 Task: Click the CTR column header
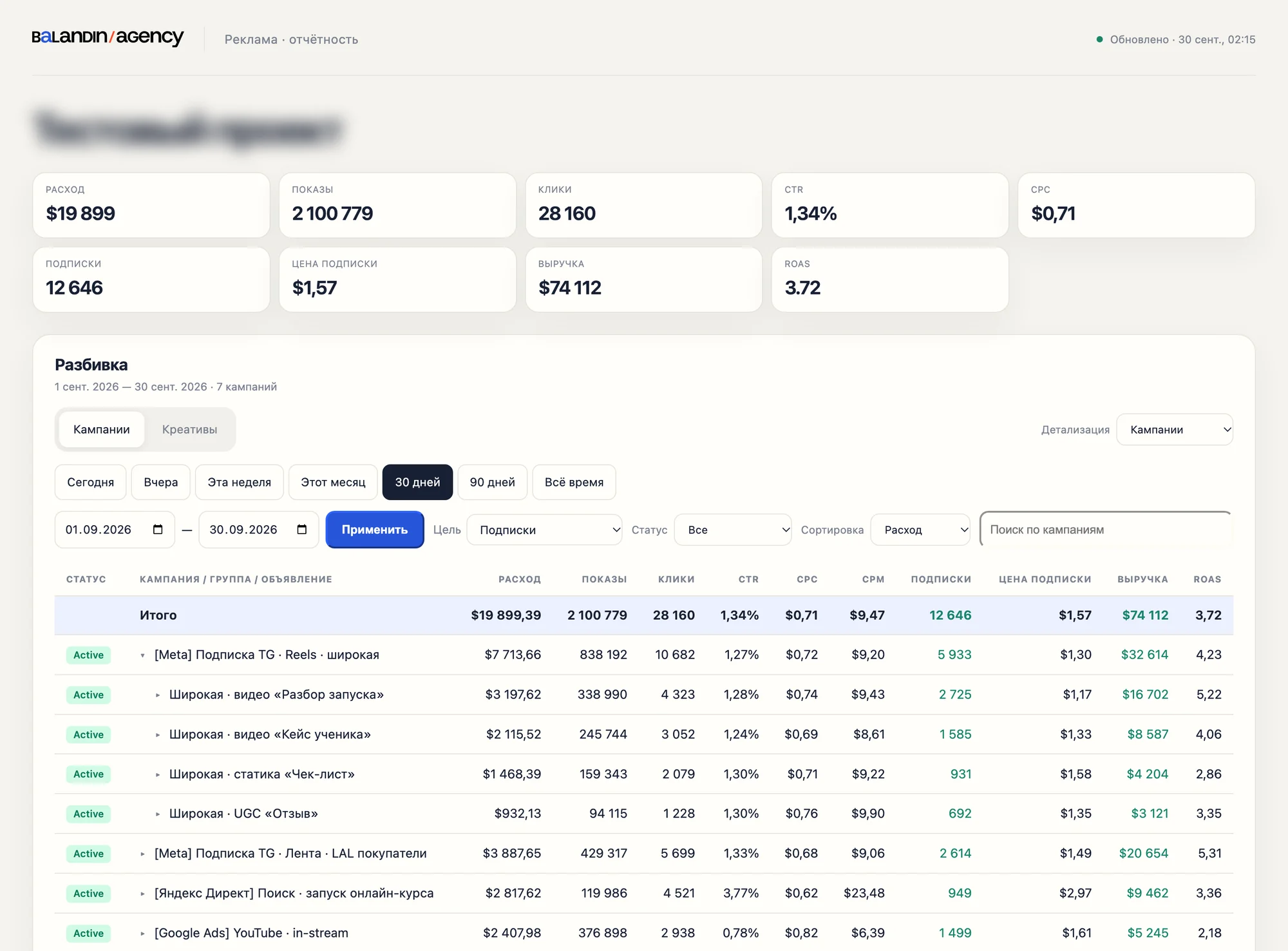pyautogui.click(x=748, y=579)
